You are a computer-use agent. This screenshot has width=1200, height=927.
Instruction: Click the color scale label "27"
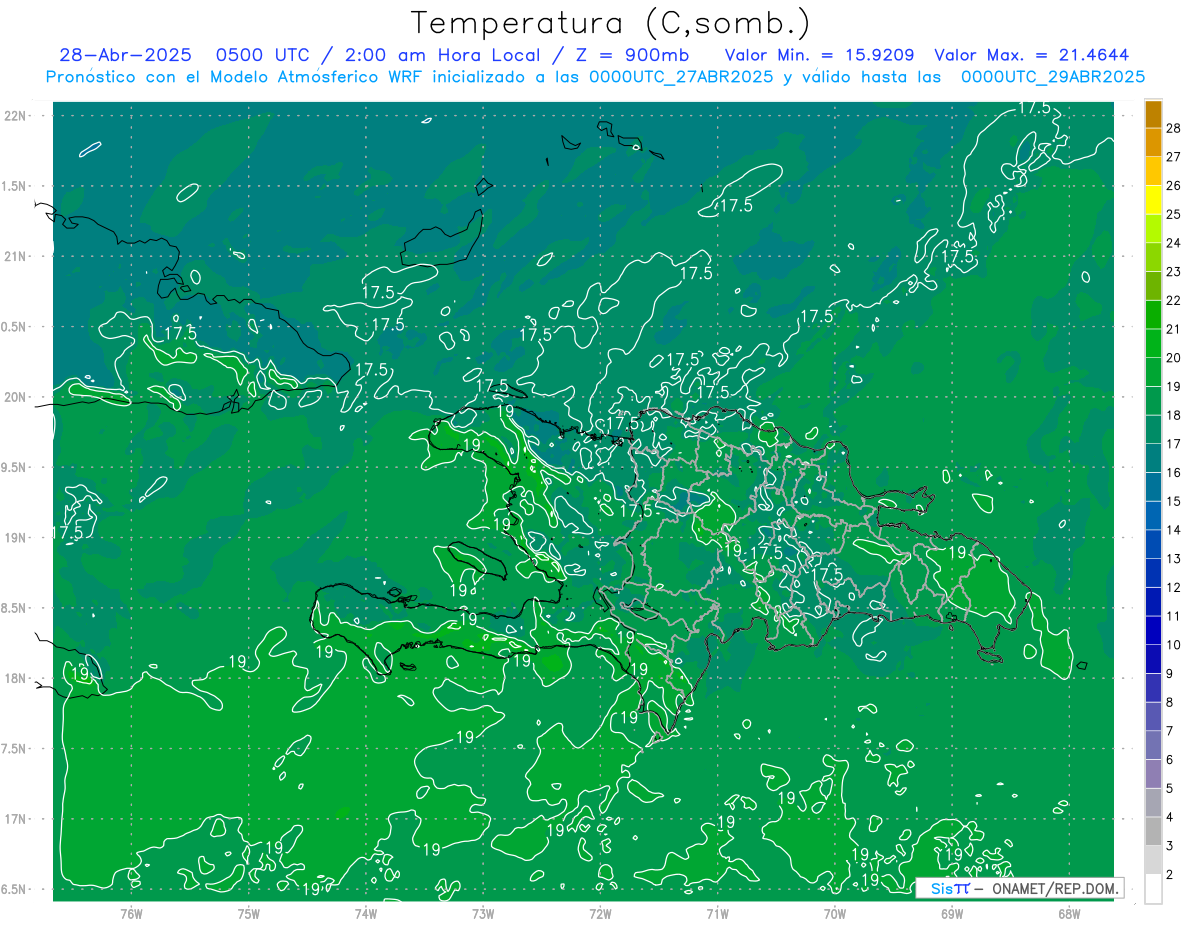[1174, 157]
